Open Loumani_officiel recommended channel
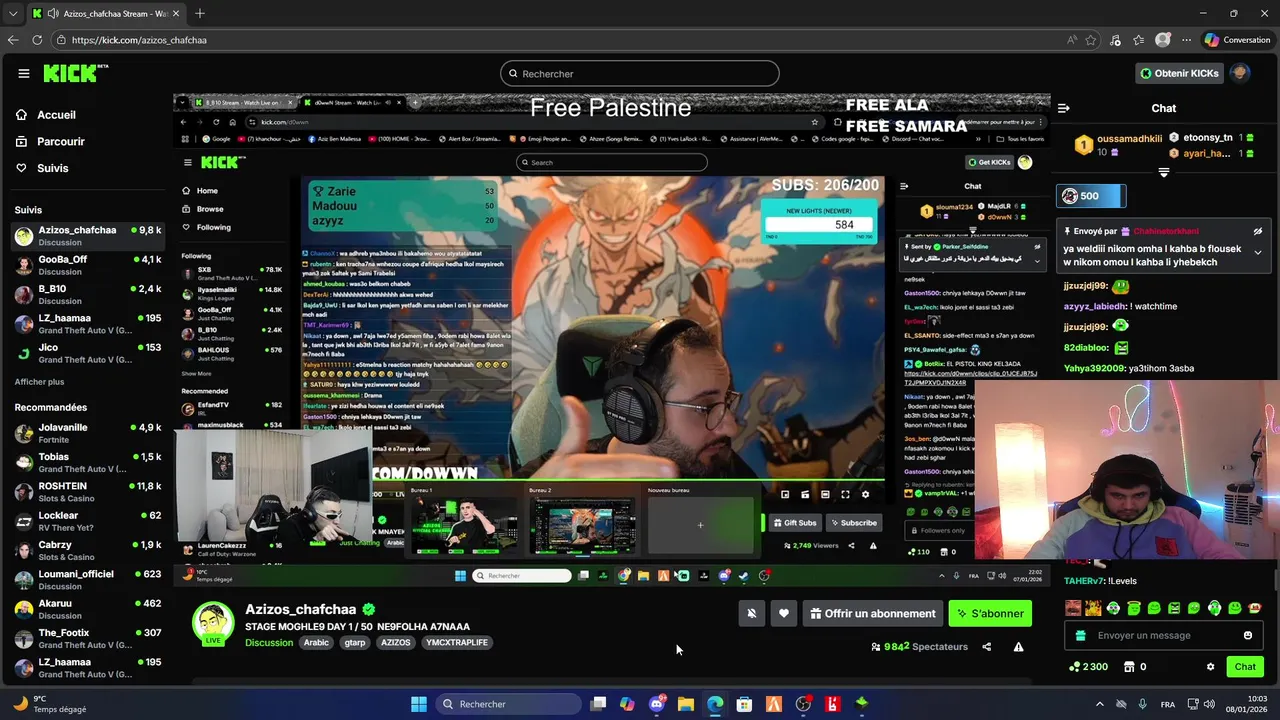 pos(88,580)
